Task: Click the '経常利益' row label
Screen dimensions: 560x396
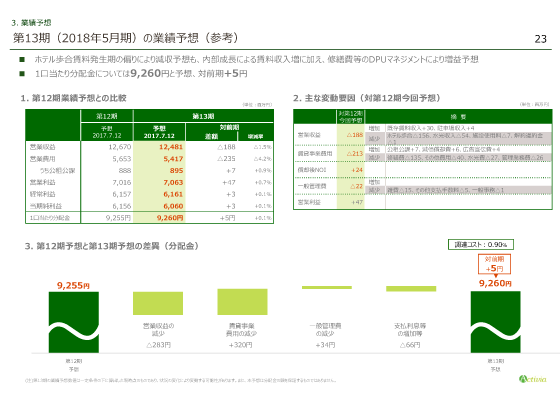Action: 42,194
